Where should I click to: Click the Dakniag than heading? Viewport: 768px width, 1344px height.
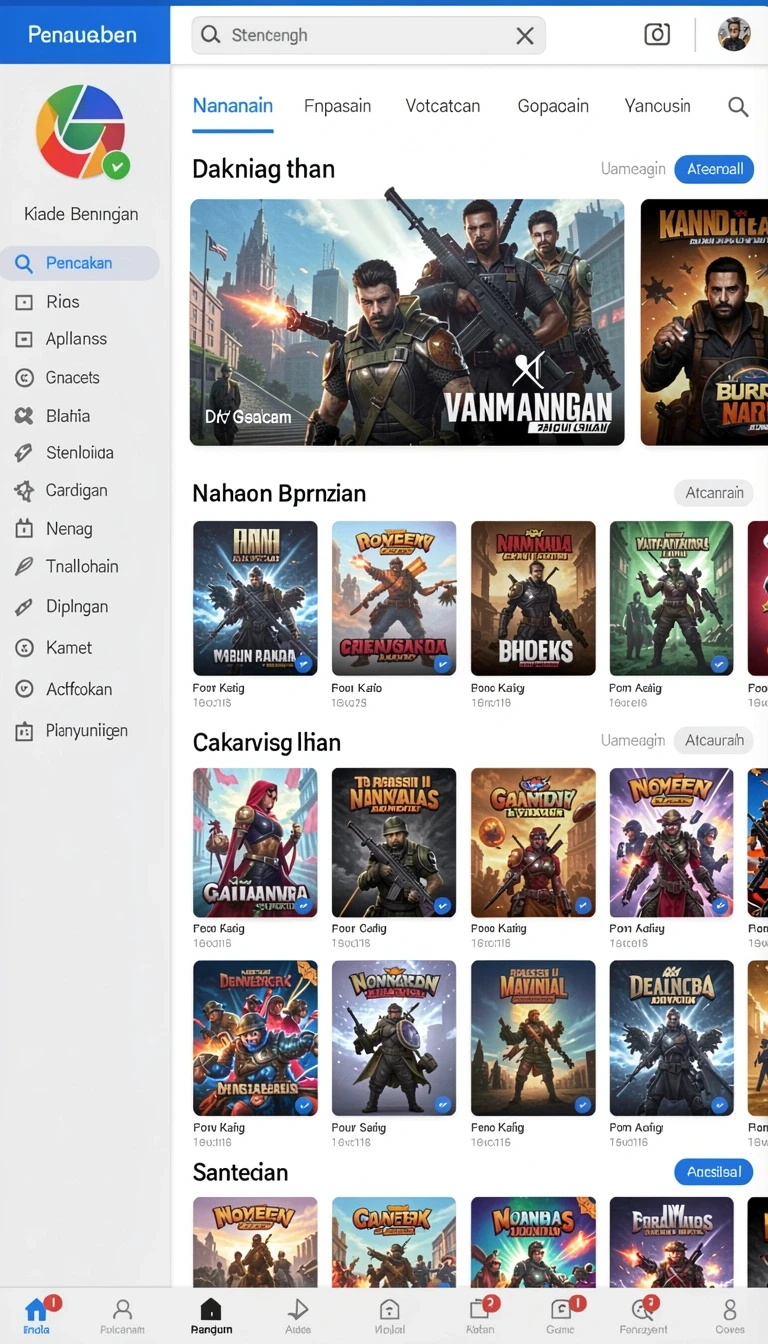[x=263, y=169]
